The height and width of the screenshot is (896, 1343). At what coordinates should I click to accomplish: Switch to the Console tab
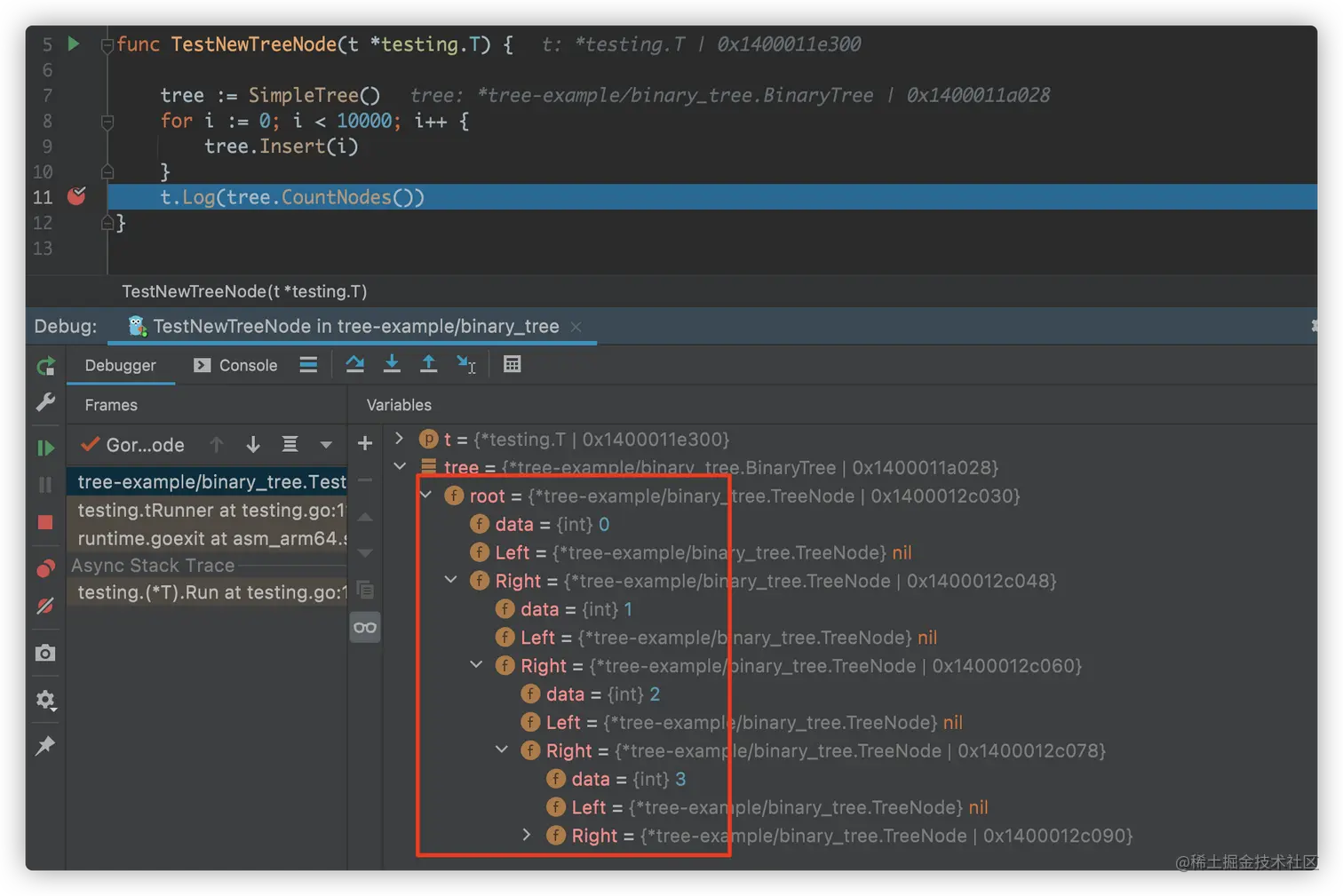235,365
